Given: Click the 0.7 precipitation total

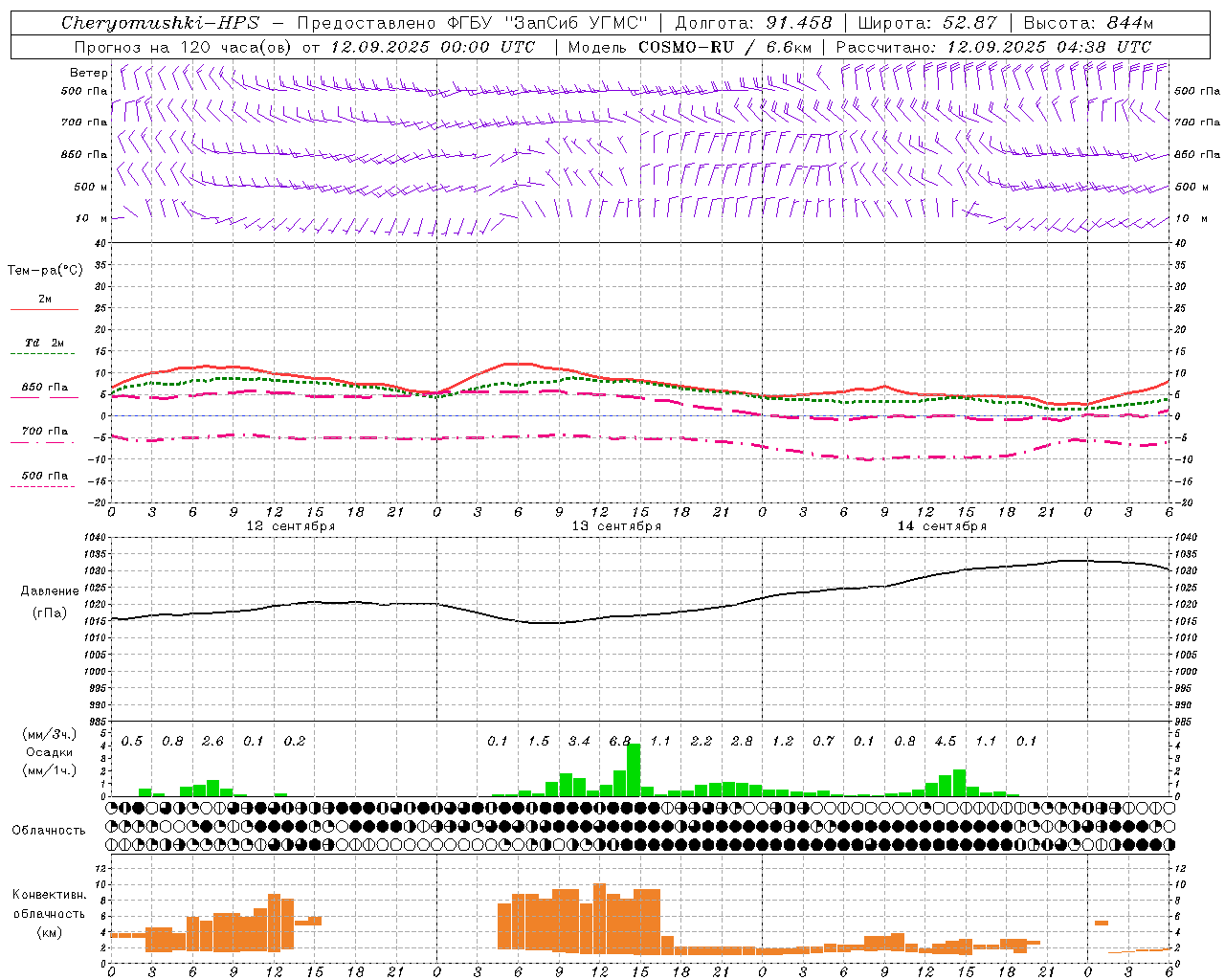Looking at the screenshot, I should (823, 742).
